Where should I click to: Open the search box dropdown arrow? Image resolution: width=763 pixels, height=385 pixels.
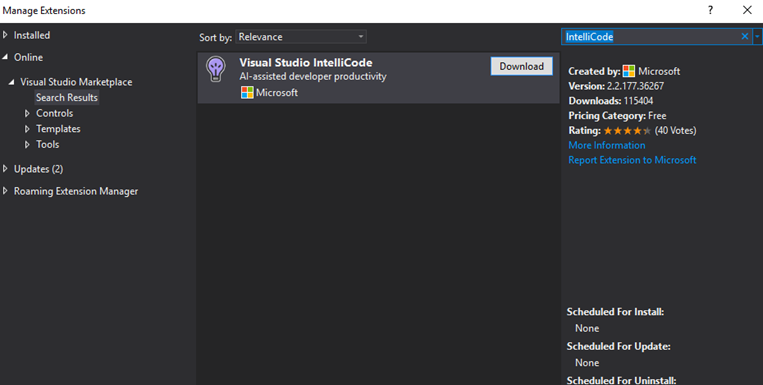(x=757, y=37)
